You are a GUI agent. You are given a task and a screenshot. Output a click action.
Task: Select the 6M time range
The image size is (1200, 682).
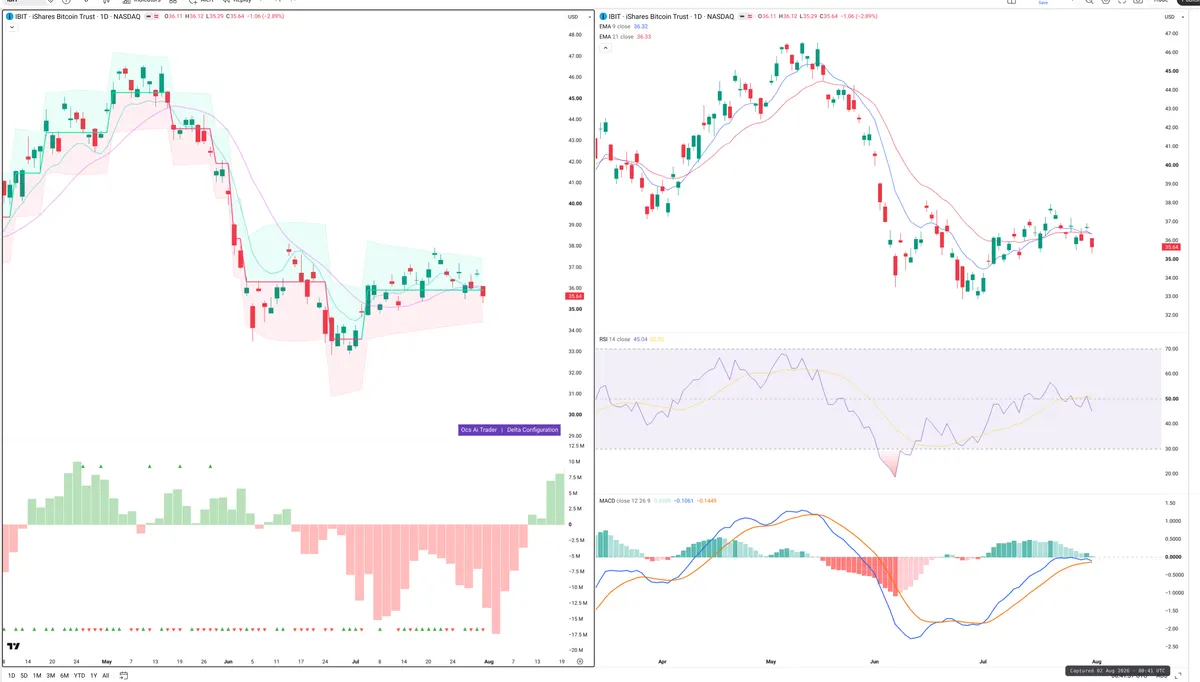click(64, 676)
